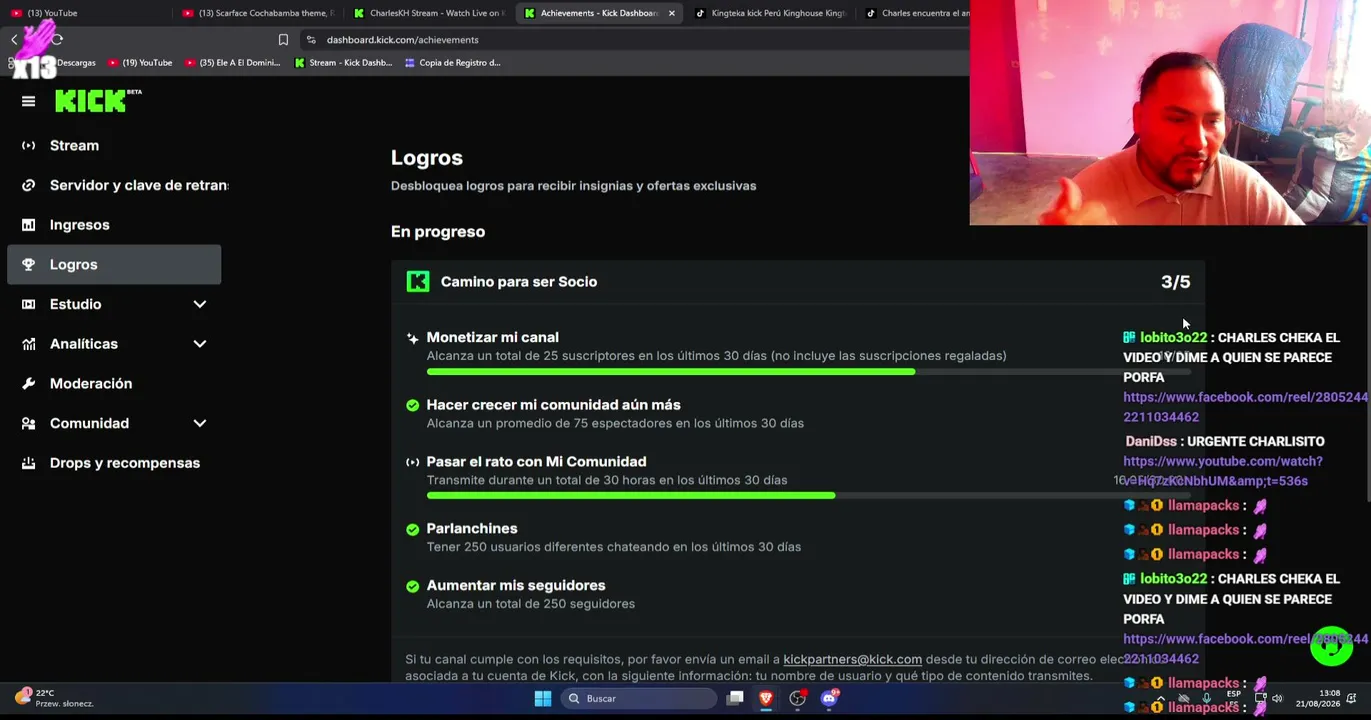Click the Kick badge beside Camino para ser Socio
Viewport: 1371px width, 720px height.
coord(418,282)
